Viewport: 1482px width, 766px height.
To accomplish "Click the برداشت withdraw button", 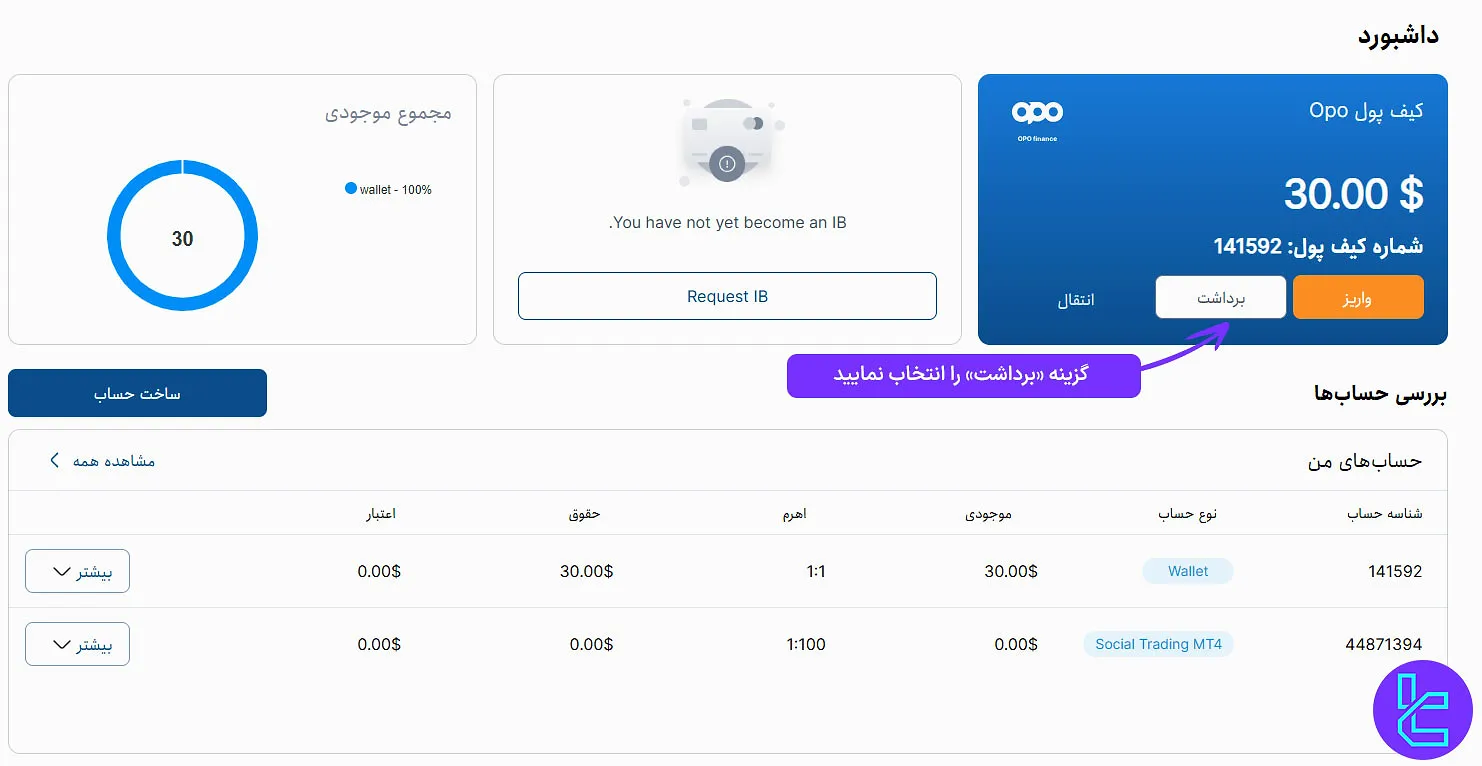I will coord(1220,296).
